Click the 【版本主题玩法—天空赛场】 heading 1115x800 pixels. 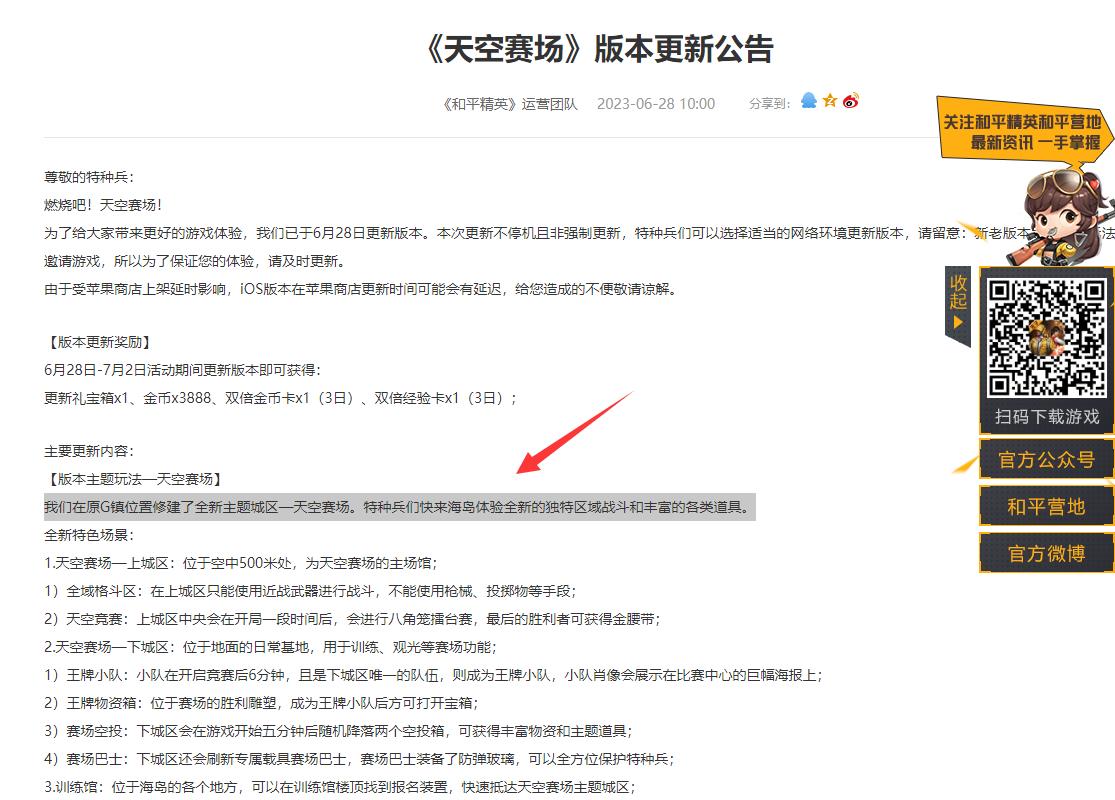(134, 479)
